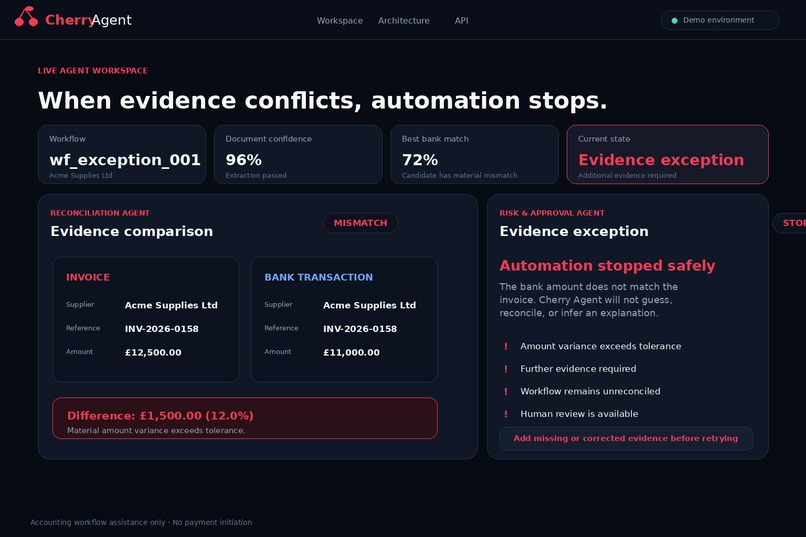Click the MISMATCH badge
The height and width of the screenshot is (537, 806).
[x=360, y=223]
